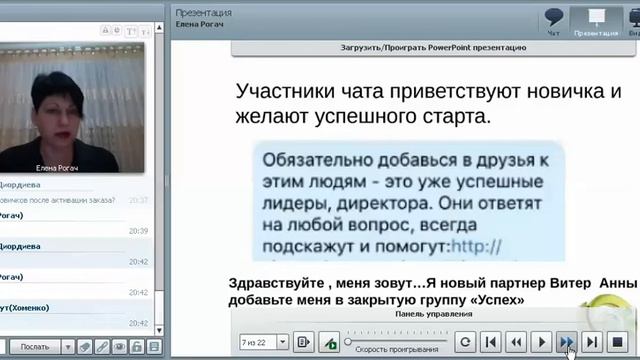This screenshot has width=640, height=360.
Task: Click the chat panel scrollbar up arrow
Action: click(x=159, y=27)
